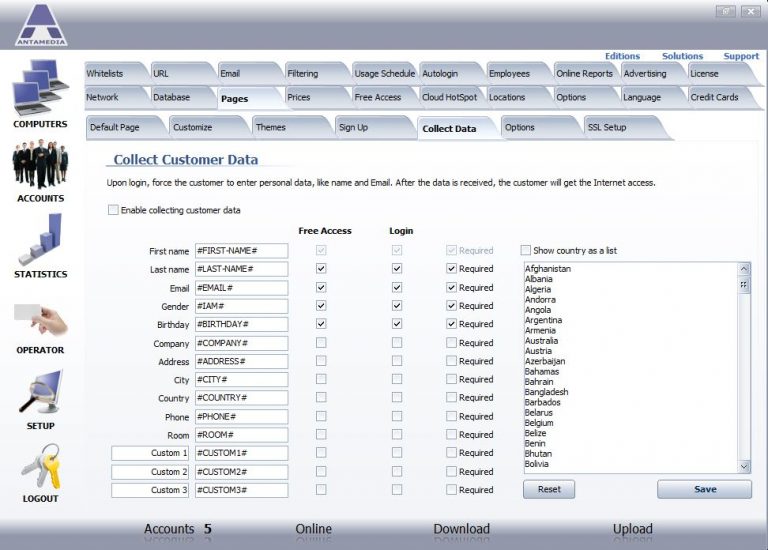768x550 pixels.
Task: Open the Solutions link
Action: tap(682, 56)
